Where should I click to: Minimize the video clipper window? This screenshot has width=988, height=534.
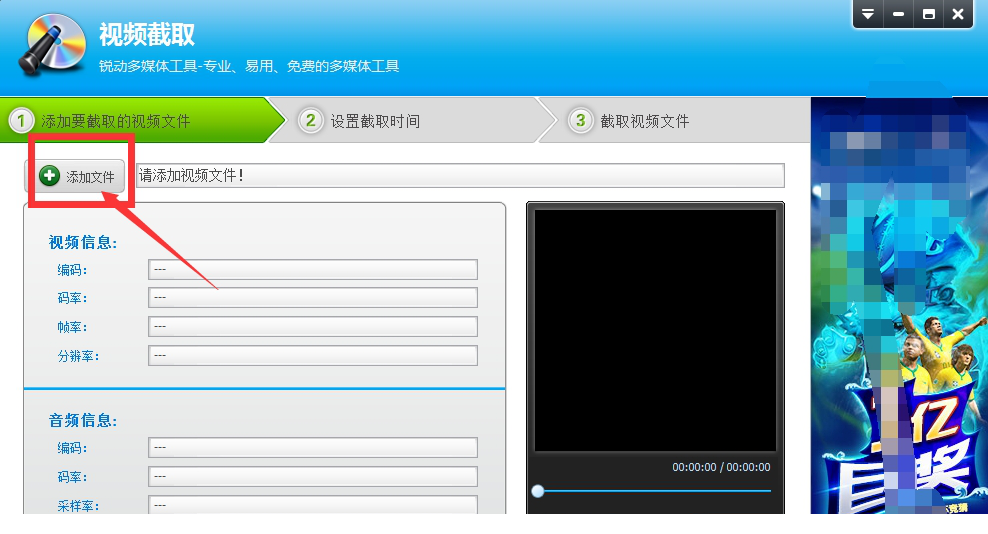pyautogui.click(x=898, y=14)
